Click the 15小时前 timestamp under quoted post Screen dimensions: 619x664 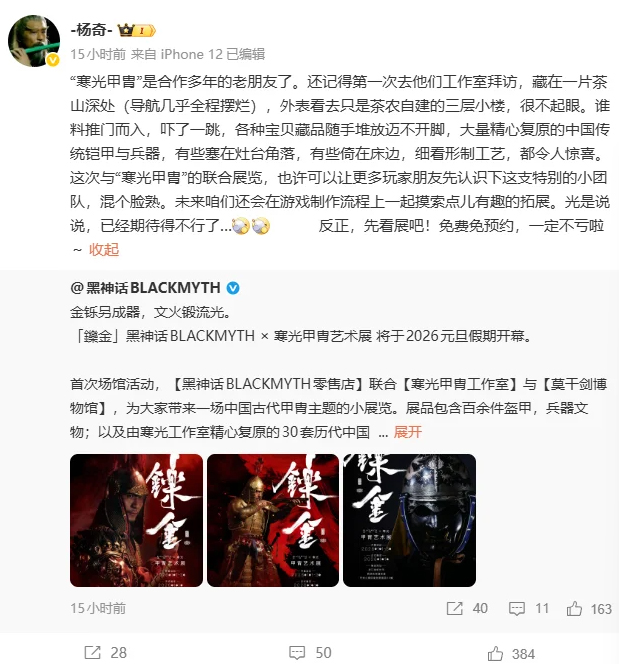98,609
